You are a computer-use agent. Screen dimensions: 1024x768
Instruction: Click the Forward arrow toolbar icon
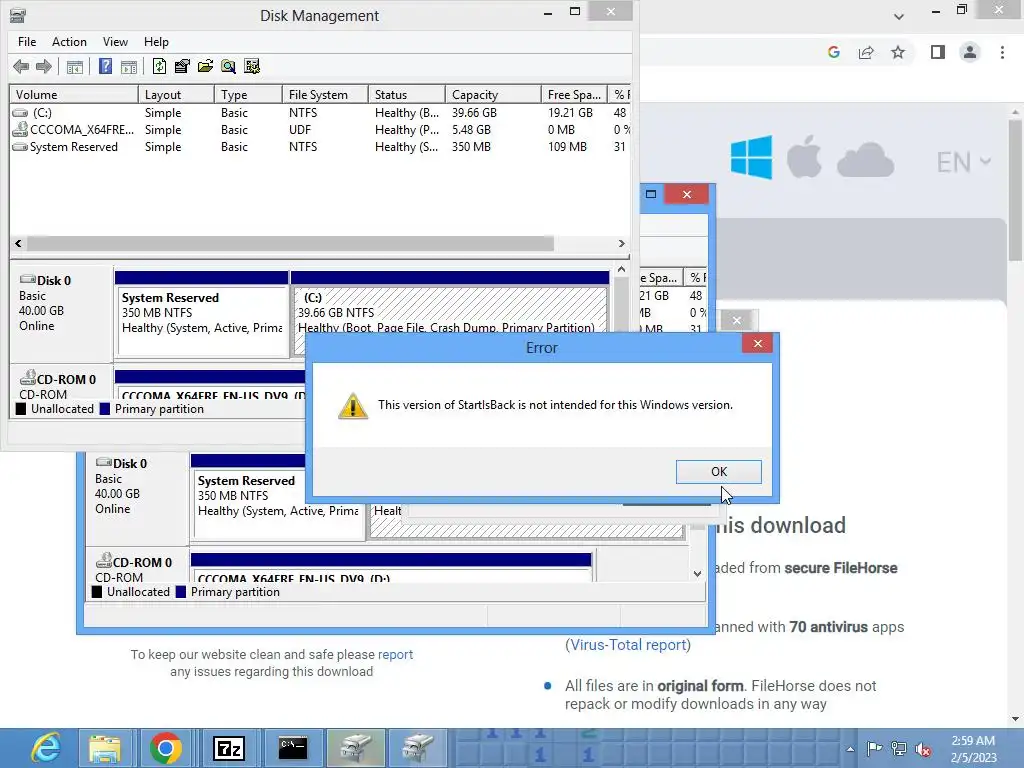click(44, 66)
